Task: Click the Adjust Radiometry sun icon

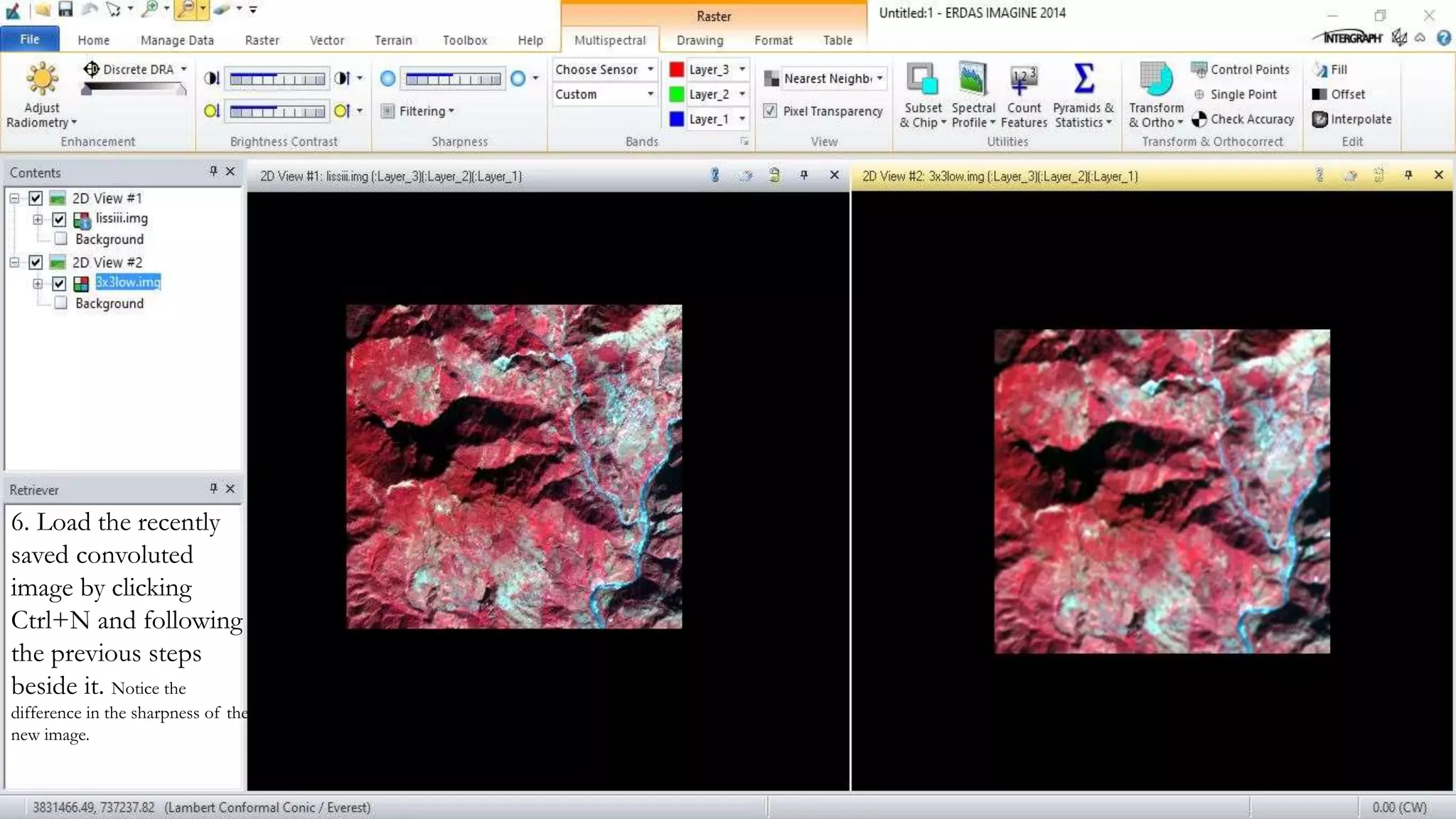Action: pos(42,79)
